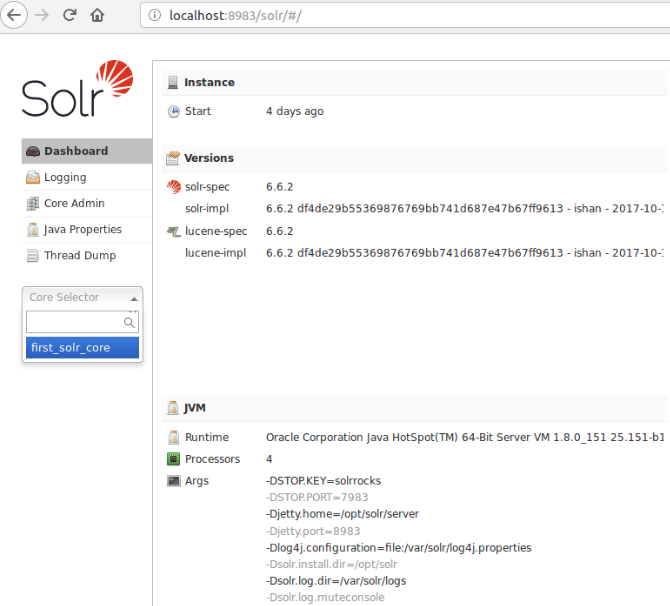
Task: Open the Thread Dump menu item
Action: (x=87, y=256)
